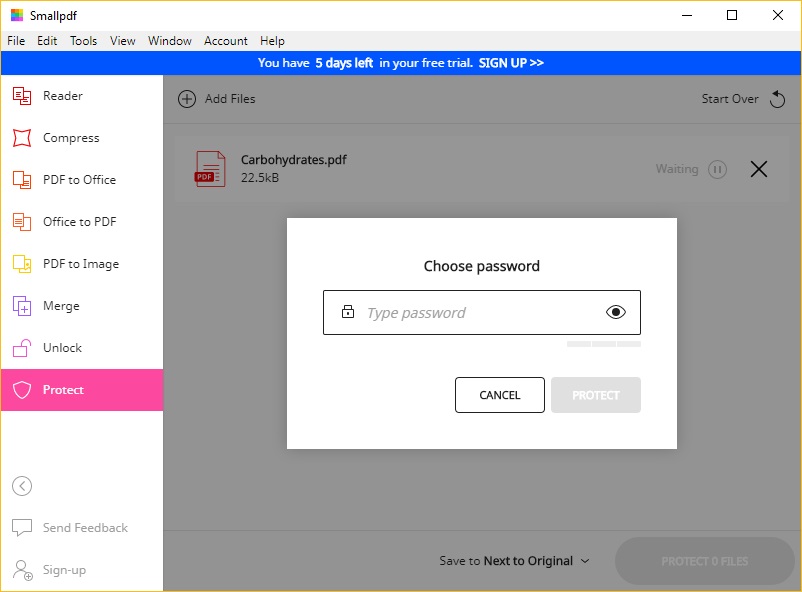This screenshot has width=802, height=592.
Task: Select the Compress tool in the sidebar
Action: [68, 137]
